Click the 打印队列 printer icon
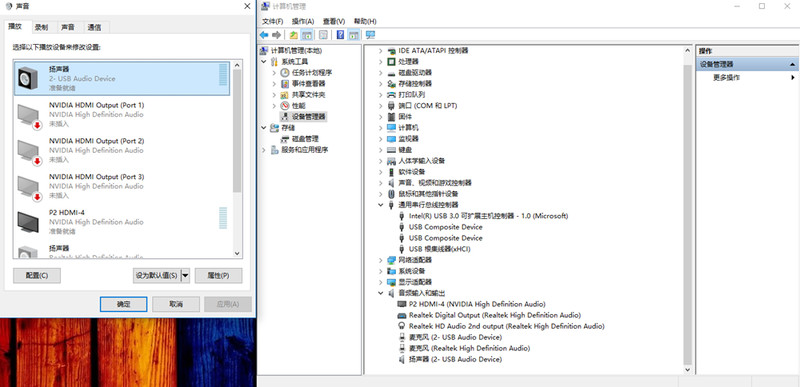Image resolution: width=800 pixels, height=387 pixels. [391, 95]
